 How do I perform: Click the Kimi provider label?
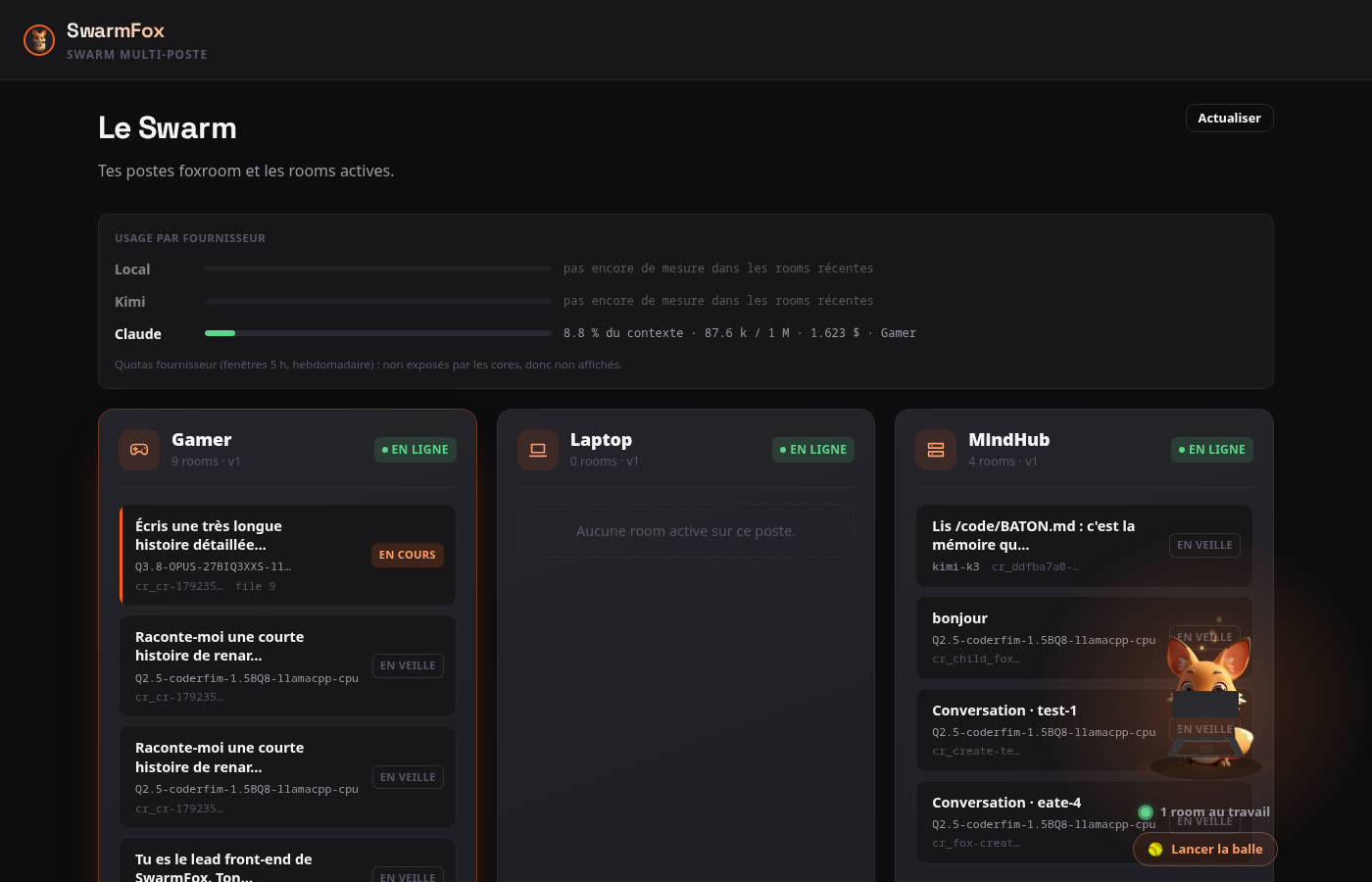coord(129,302)
